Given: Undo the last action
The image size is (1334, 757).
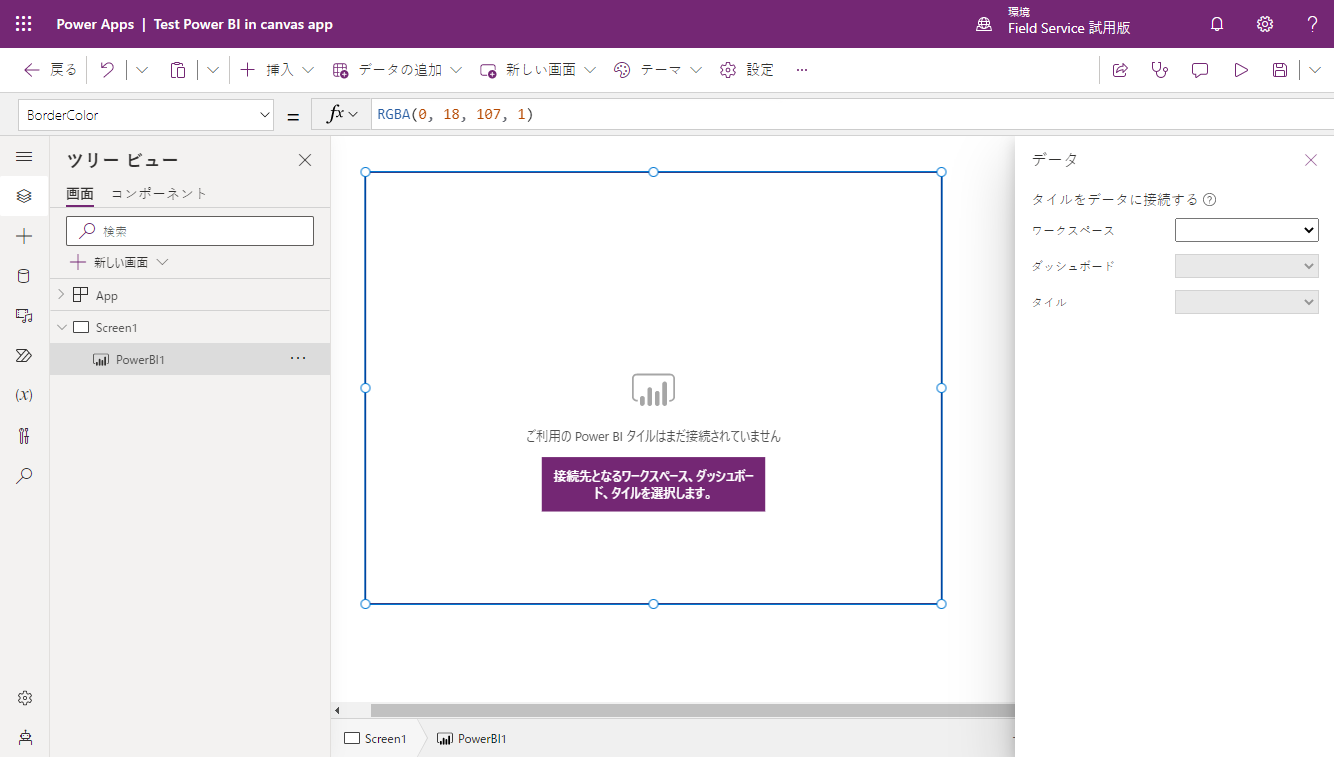Looking at the screenshot, I should 107,70.
